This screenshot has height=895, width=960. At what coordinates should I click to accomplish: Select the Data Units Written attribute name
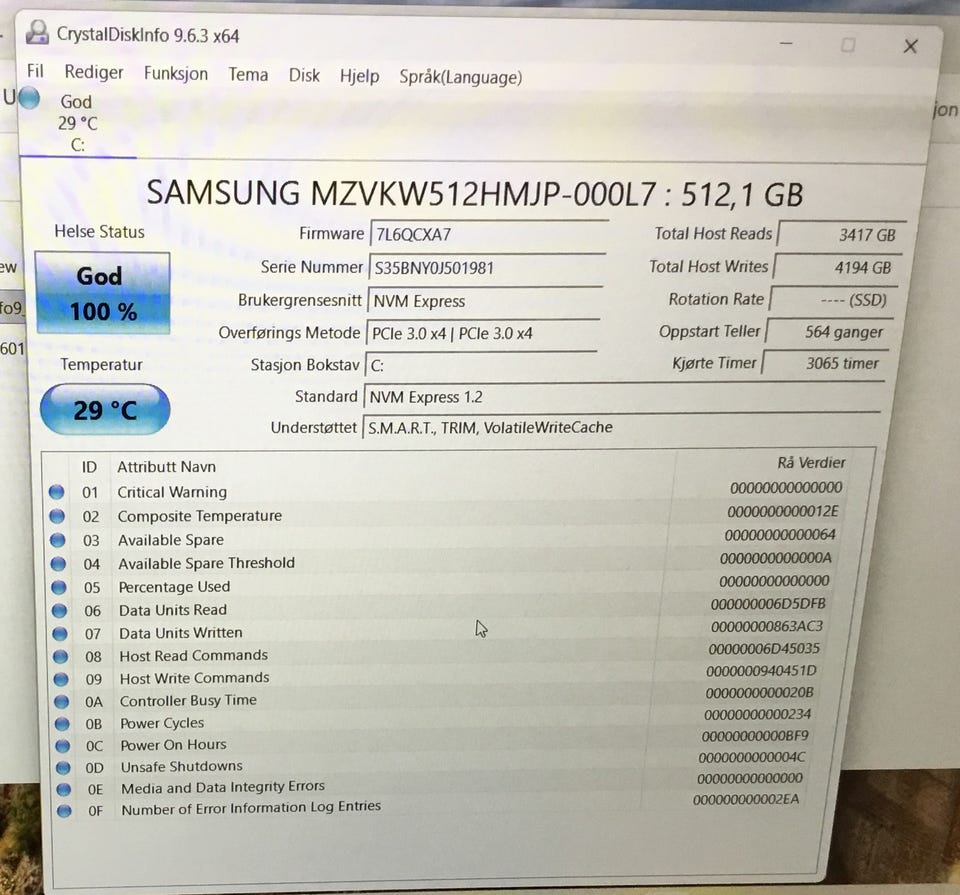pyautogui.click(x=181, y=632)
